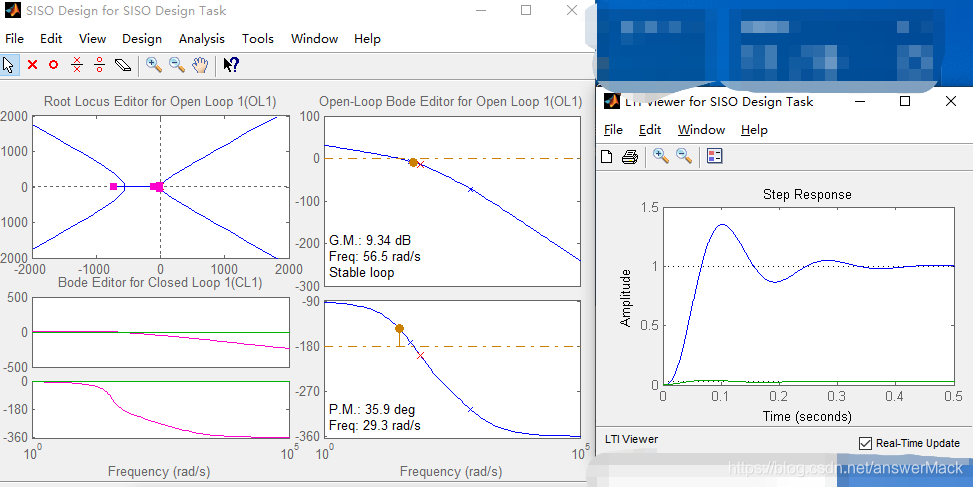Viewport: 973px width, 487px height.
Task: Toggle the Real-Time Update checkbox
Action: (866, 443)
